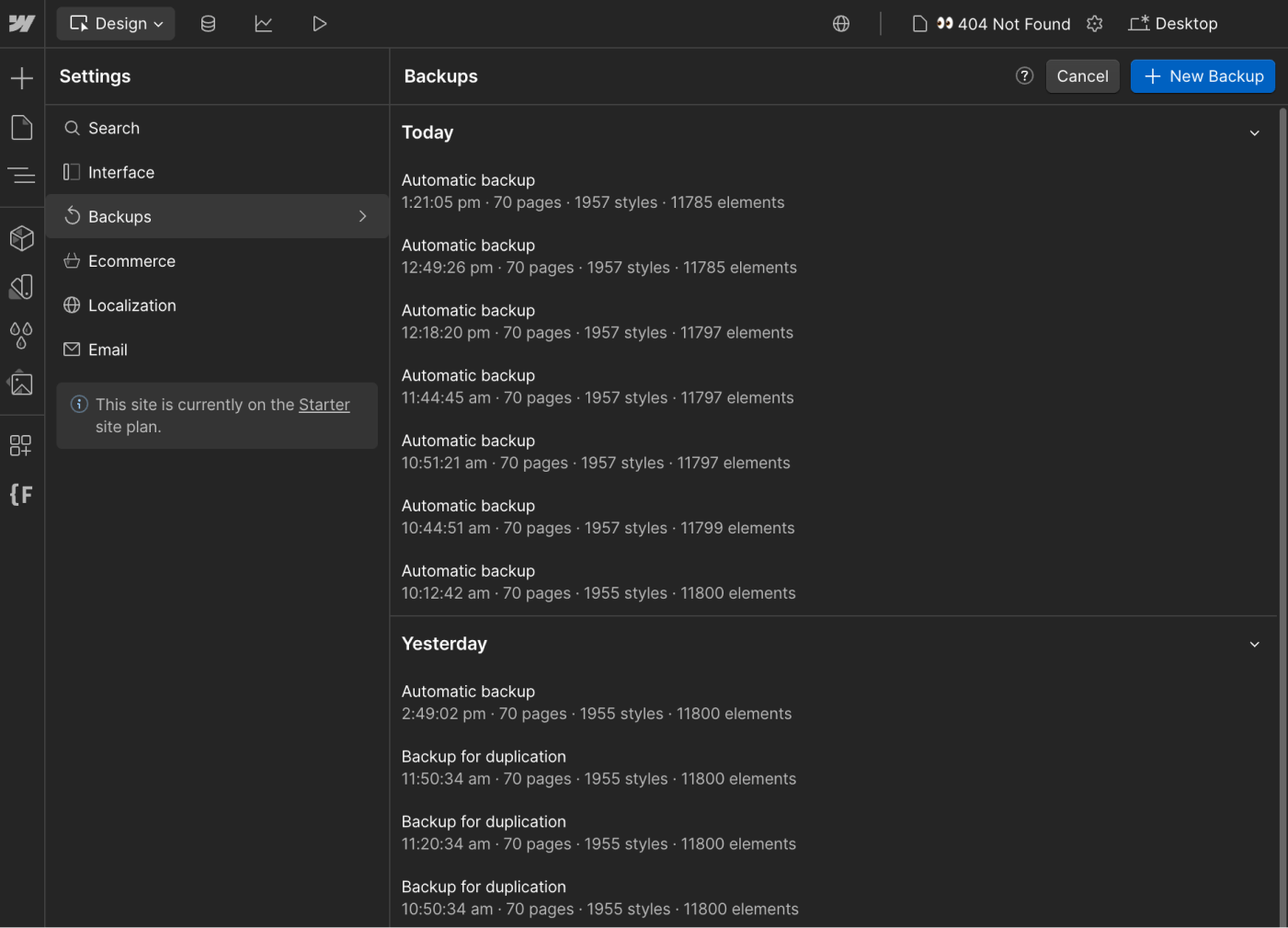
Task: Open the Apps panel
Action: tap(22, 445)
